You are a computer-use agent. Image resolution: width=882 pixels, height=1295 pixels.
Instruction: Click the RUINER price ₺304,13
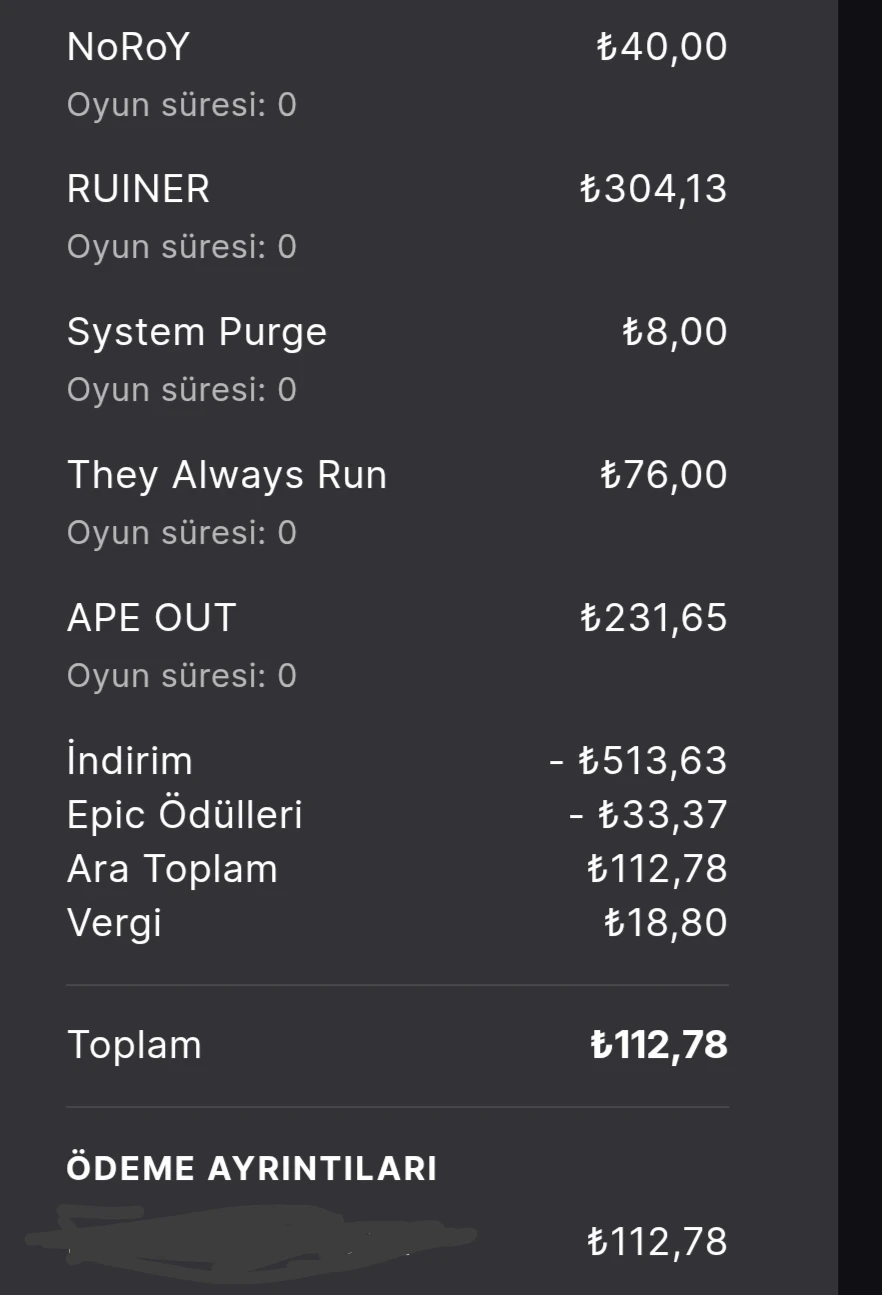point(654,189)
